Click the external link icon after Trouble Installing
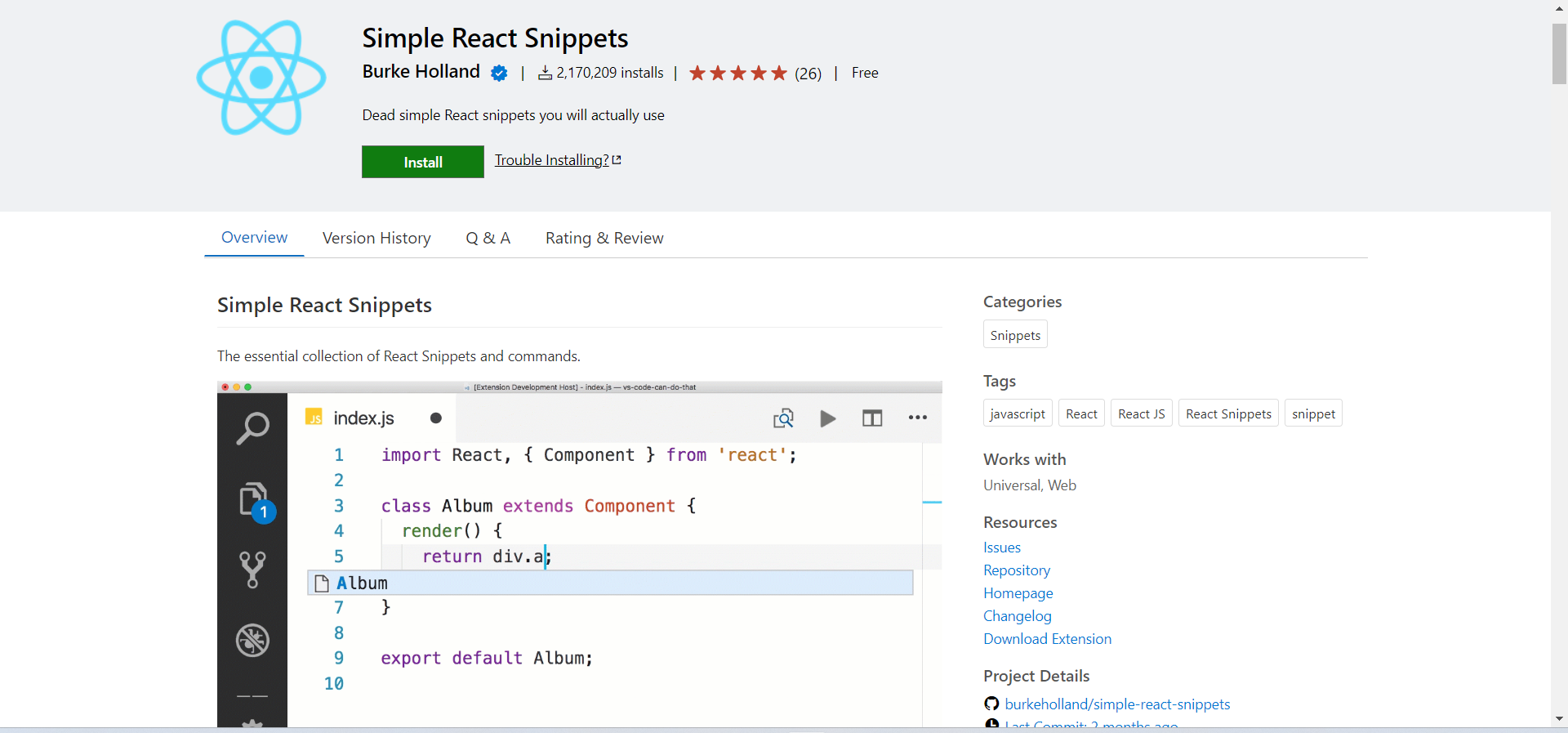The image size is (1568, 733). (x=617, y=160)
